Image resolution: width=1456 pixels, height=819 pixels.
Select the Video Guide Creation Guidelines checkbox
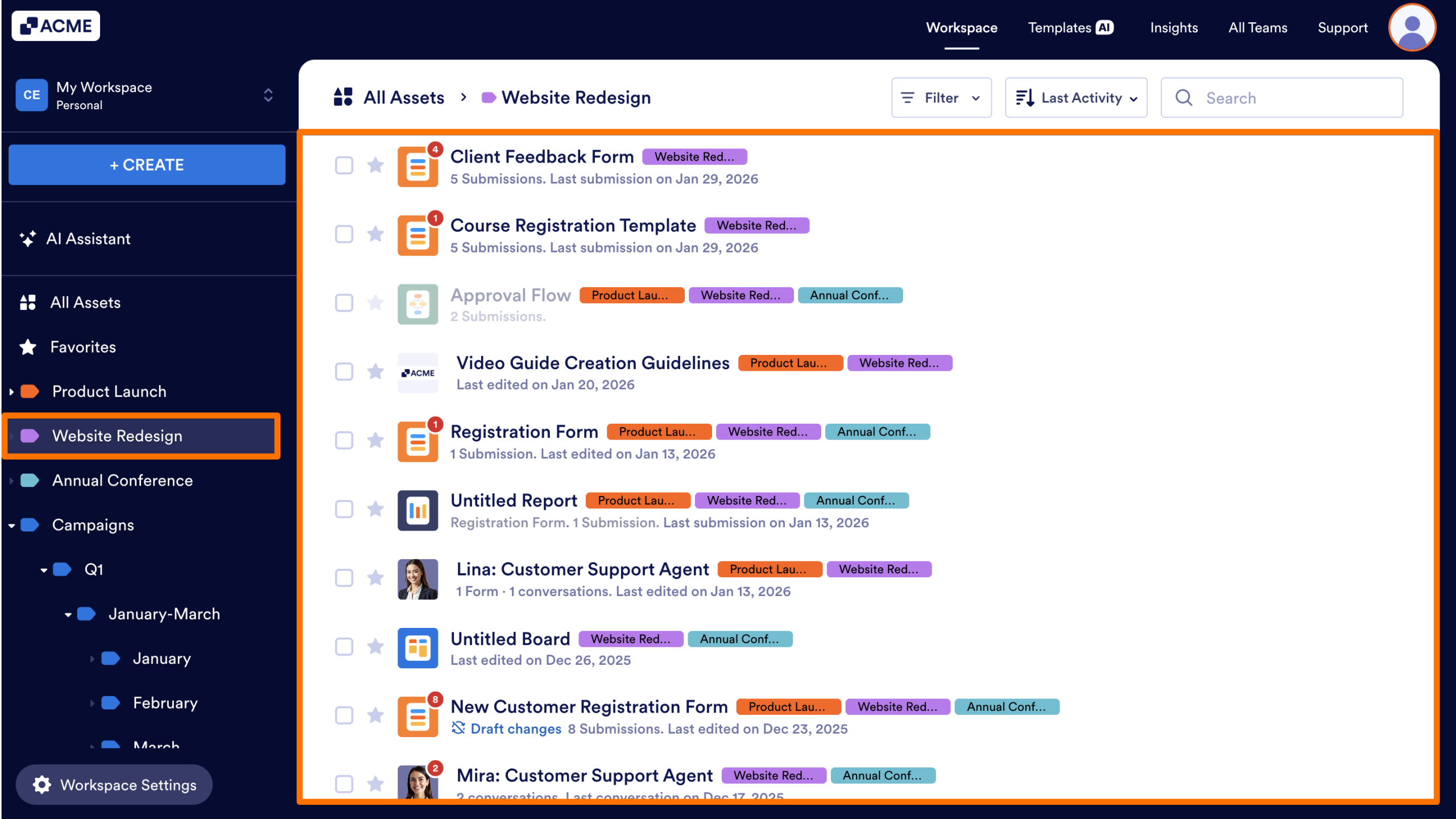344,372
